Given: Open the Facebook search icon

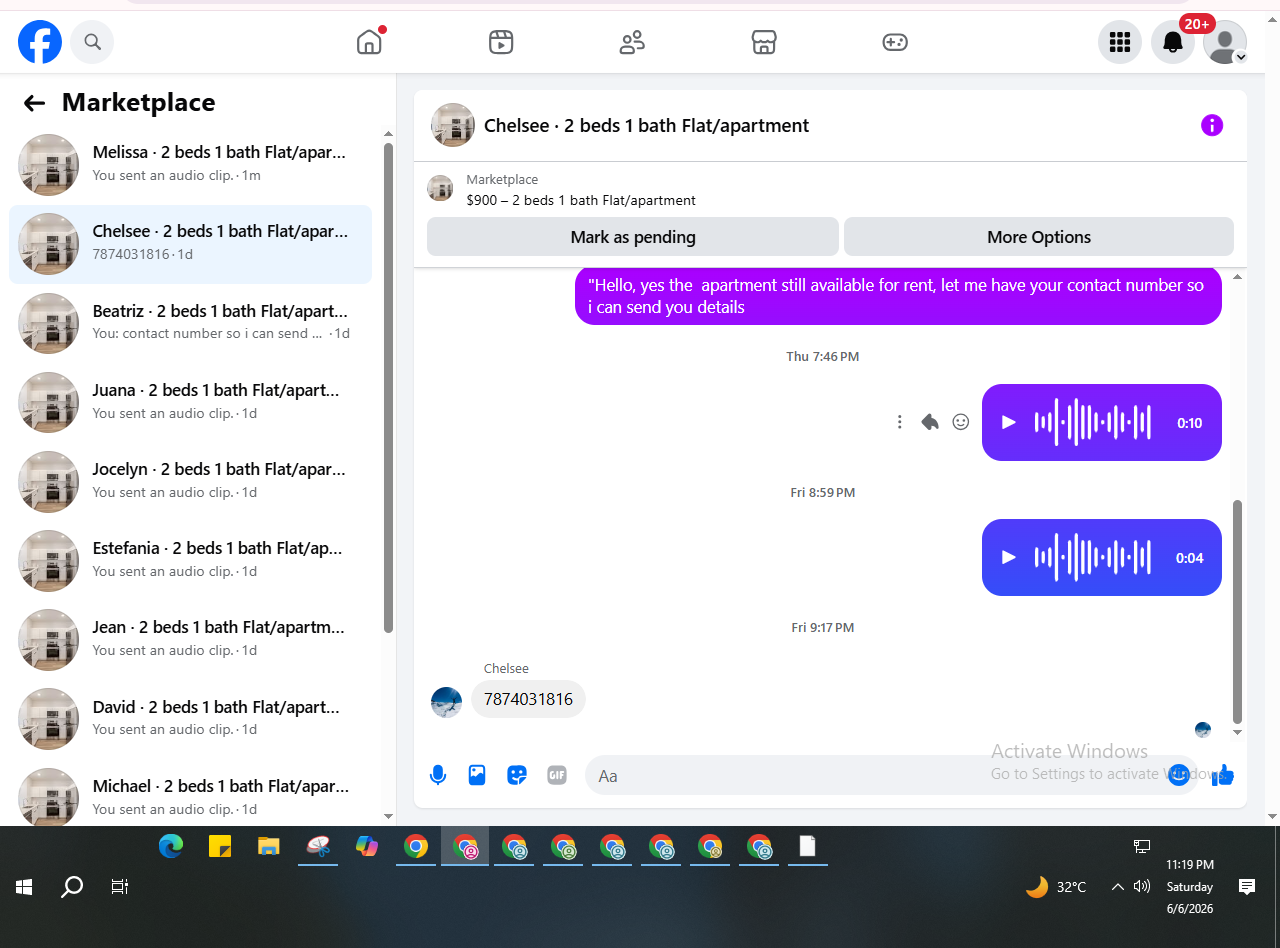Looking at the screenshot, I should [92, 42].
